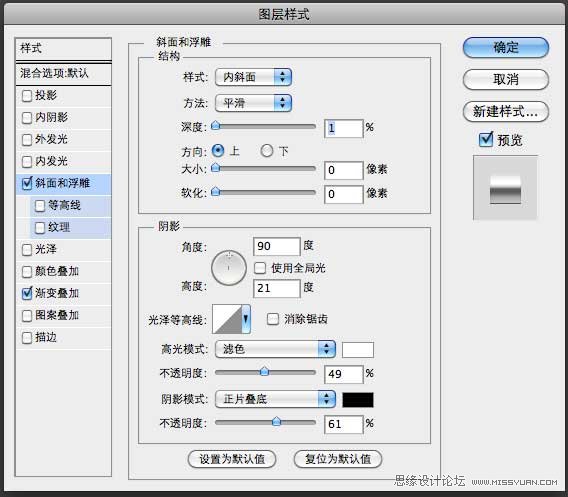
Task: Click the 角度 input showing 90
Action: (x=277, y=247)
